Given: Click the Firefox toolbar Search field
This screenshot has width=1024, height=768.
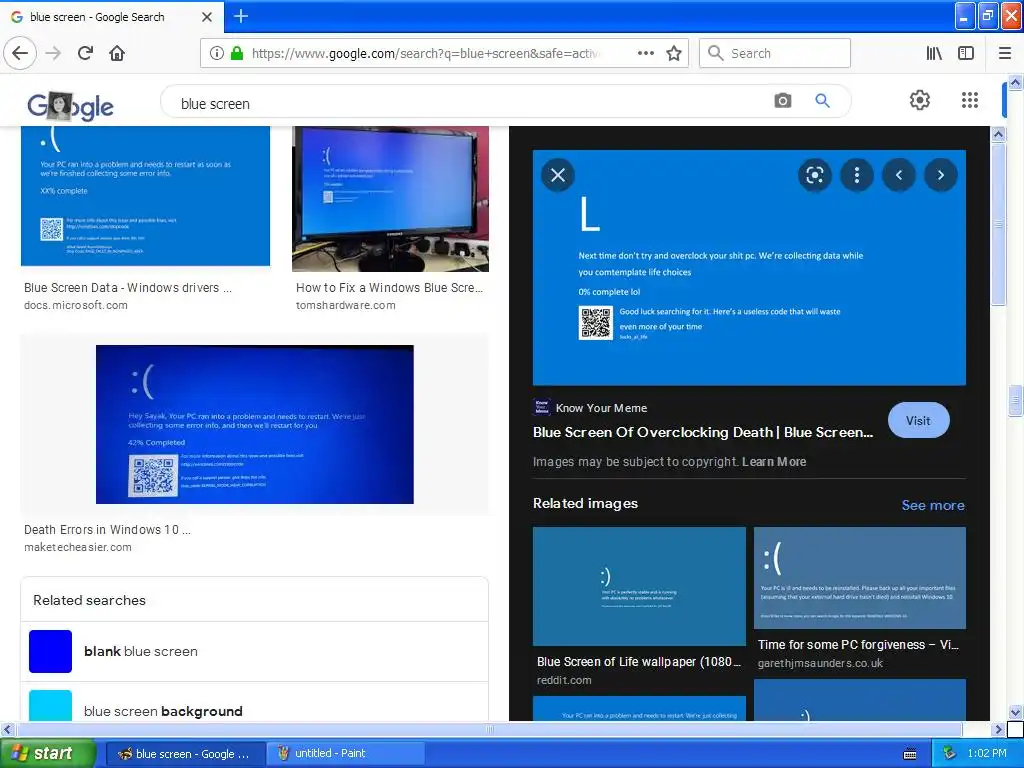Looking at the screenshot, I should coord(775,53).
